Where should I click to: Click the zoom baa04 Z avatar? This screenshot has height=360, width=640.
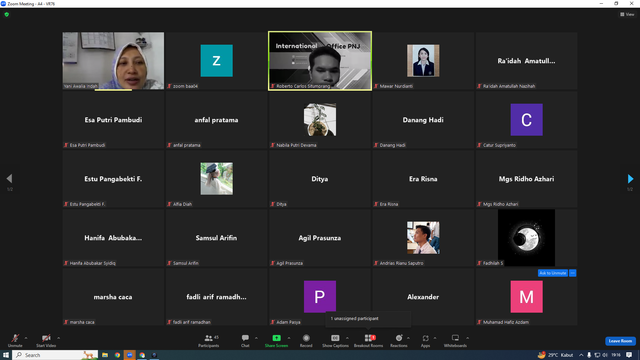pos(216,61)
